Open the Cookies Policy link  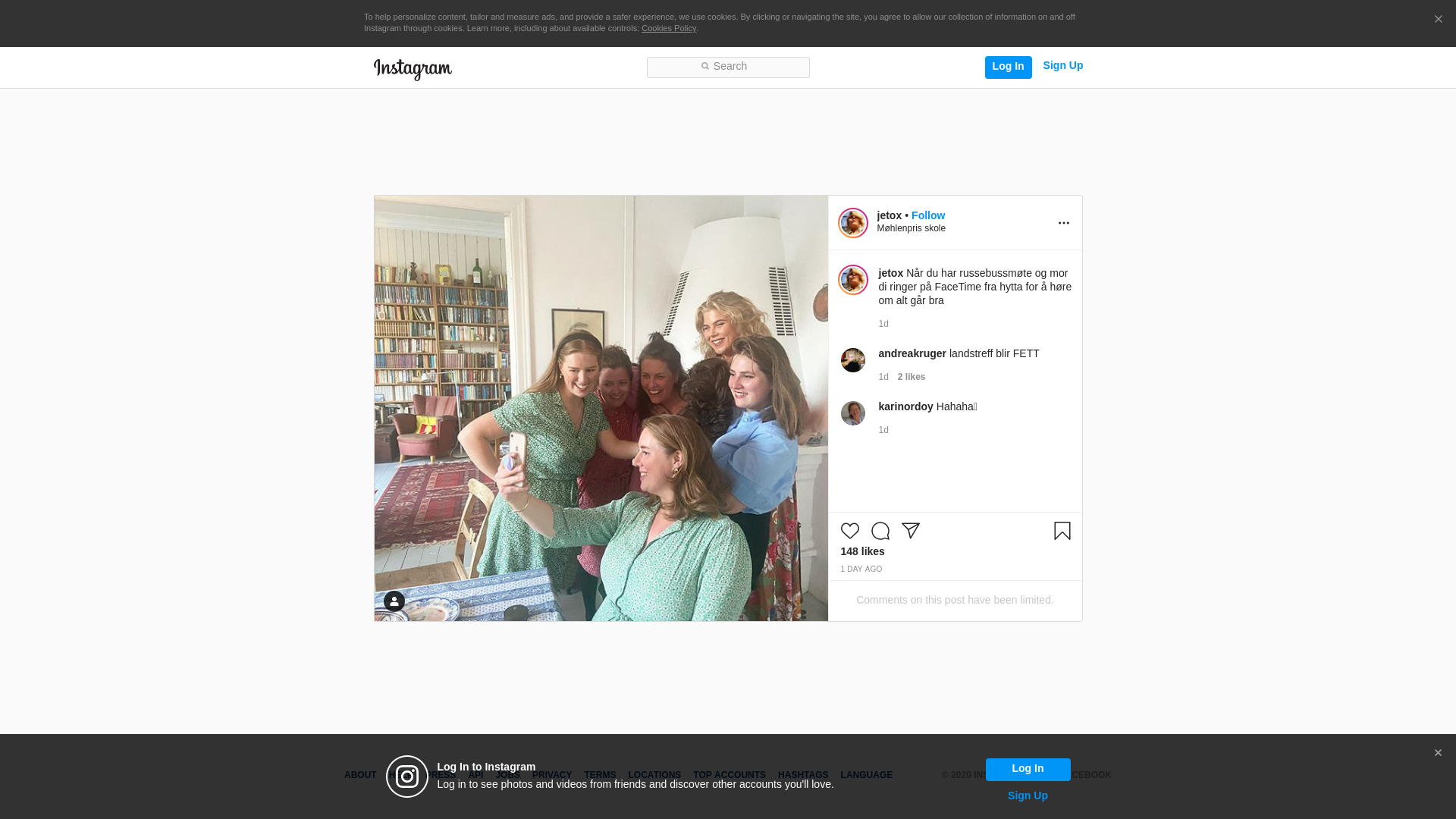click(x=669, y=28)
